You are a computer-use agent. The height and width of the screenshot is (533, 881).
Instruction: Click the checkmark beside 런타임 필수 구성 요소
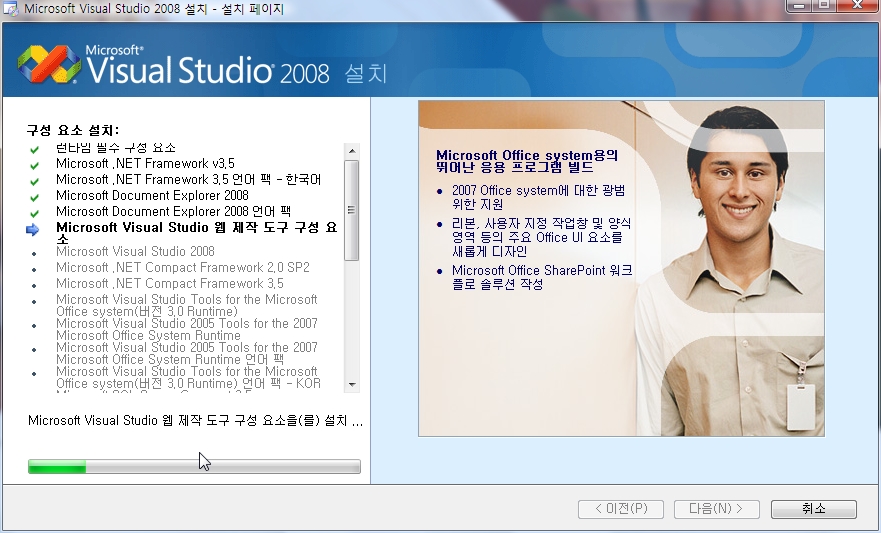[x=34, y=149]
